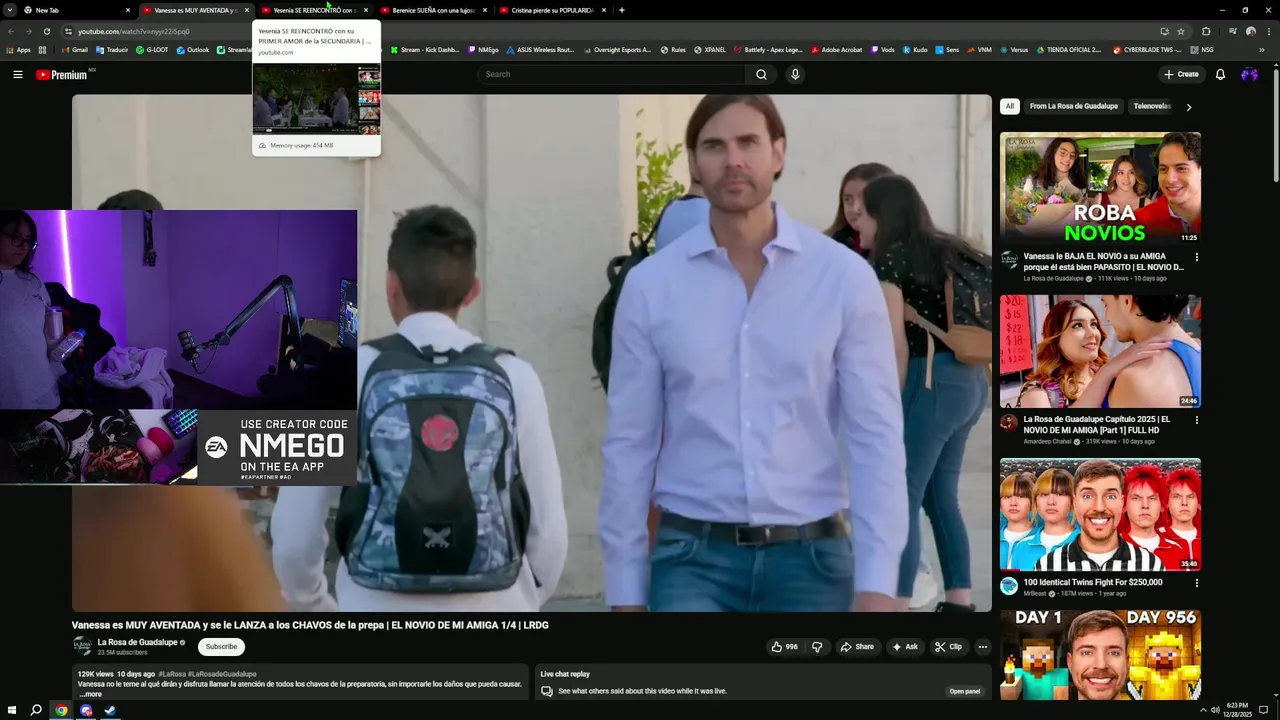This screenshot has width=1280, height=720.
Task: Open Steam from the taskbar
Action: click(x=110, y=710)
